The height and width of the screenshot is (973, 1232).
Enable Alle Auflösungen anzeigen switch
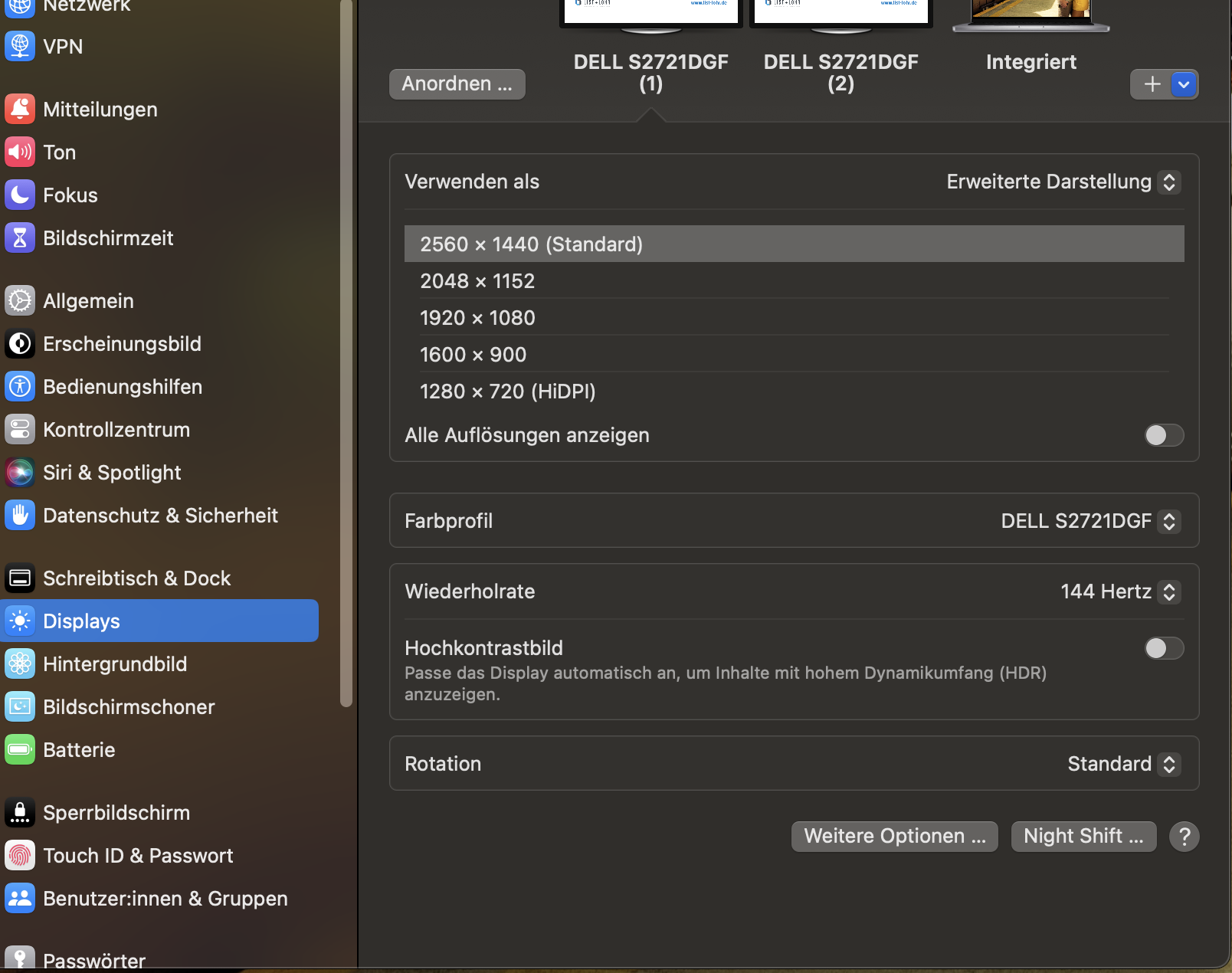click(x=1164, y=435)
